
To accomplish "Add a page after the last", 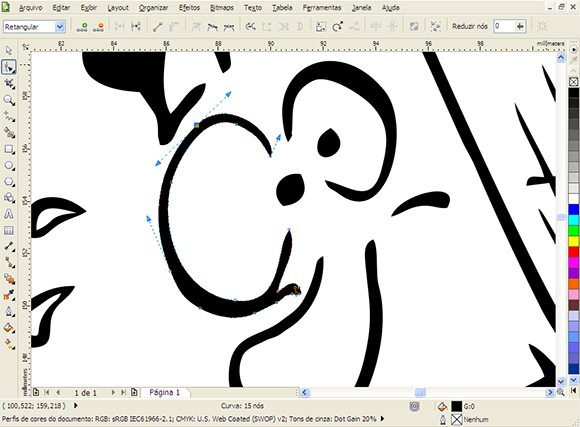I will coord(134,392).
